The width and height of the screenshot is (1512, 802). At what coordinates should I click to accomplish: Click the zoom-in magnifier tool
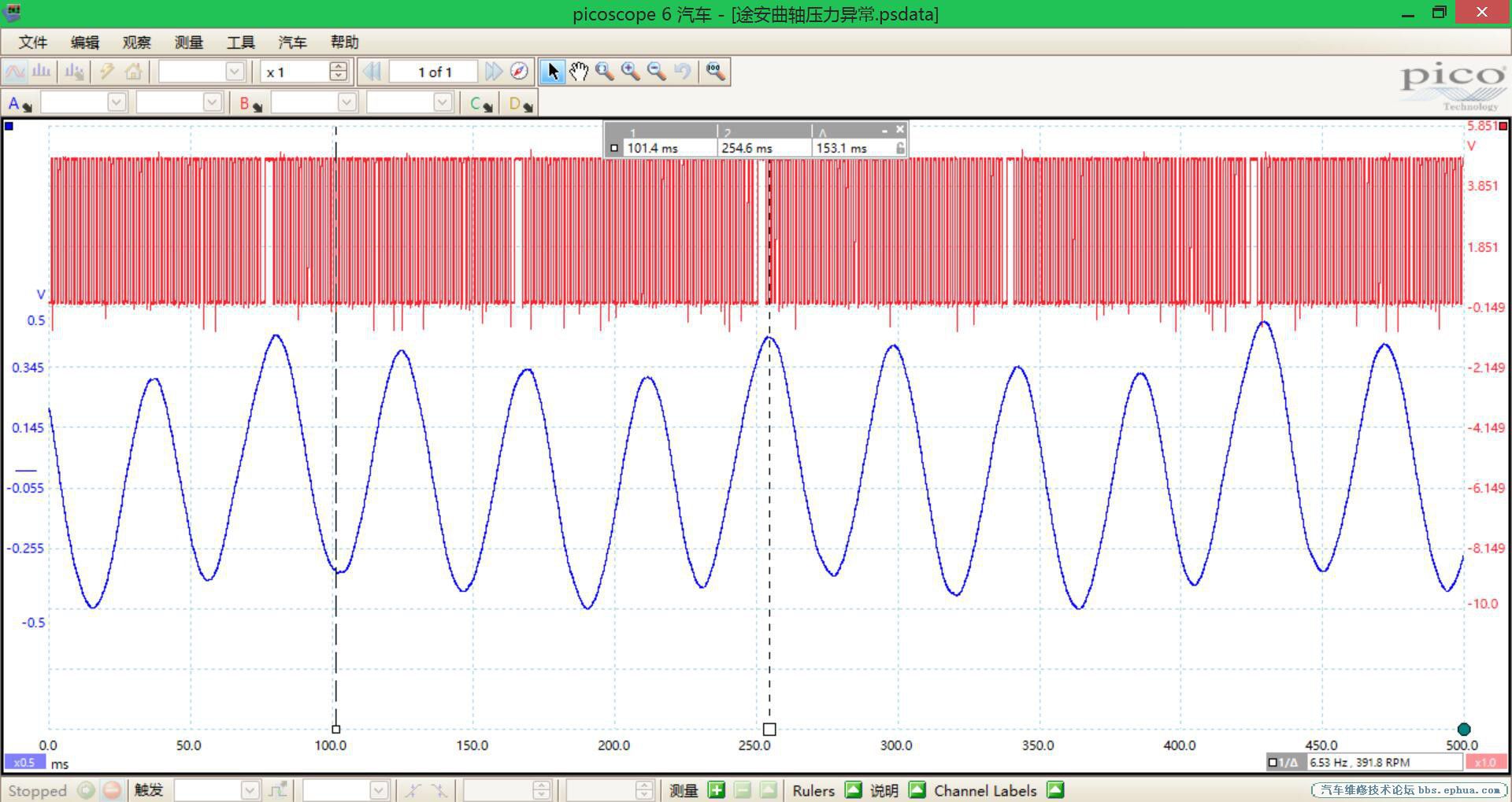pyautogui.click(x=631, y=72)
